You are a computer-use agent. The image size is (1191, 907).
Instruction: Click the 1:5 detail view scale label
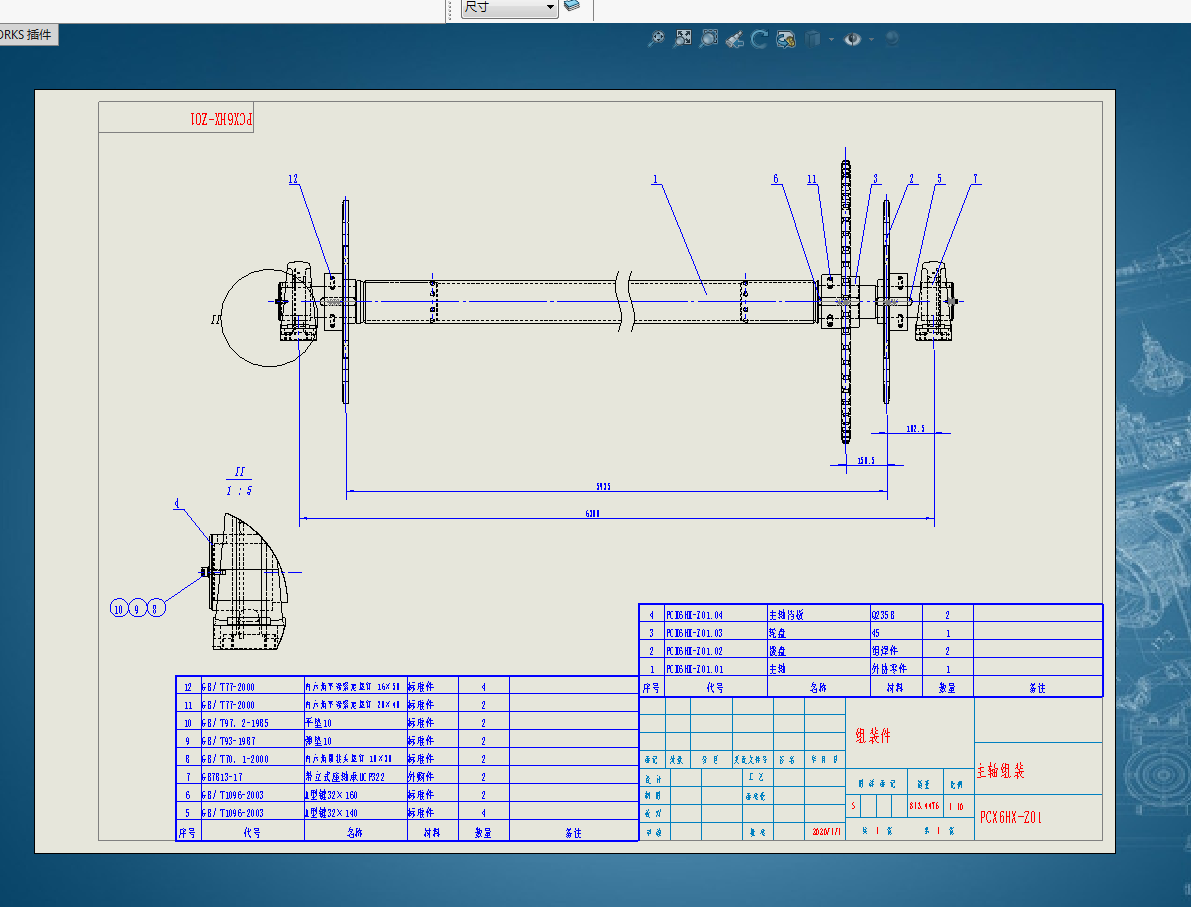coord(239,491)
